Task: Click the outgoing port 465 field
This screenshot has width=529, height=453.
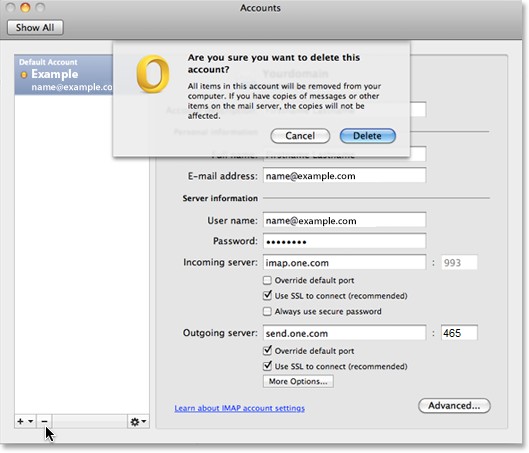Action: pos(459,333)
